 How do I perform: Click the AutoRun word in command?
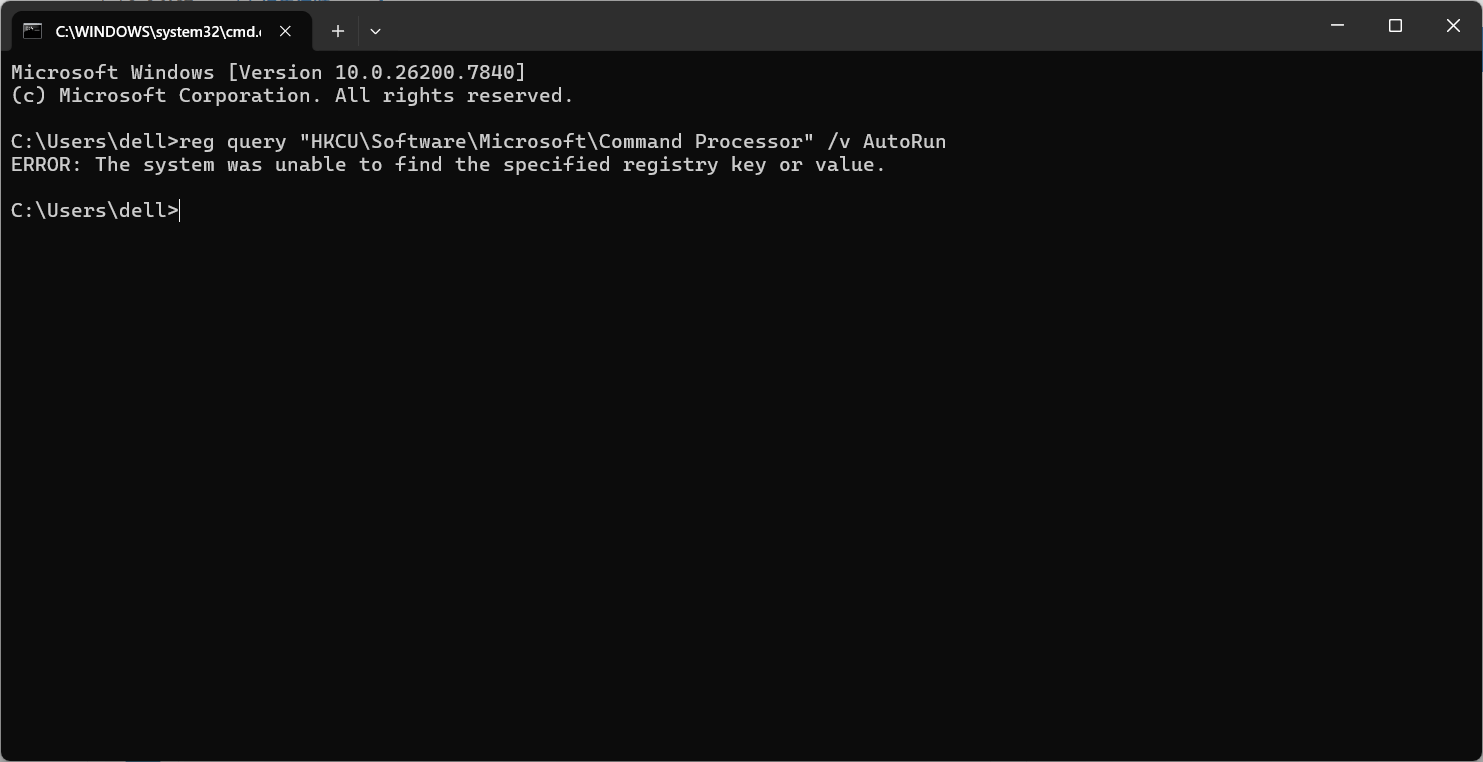pyautogui.click(x=904, y=142)
